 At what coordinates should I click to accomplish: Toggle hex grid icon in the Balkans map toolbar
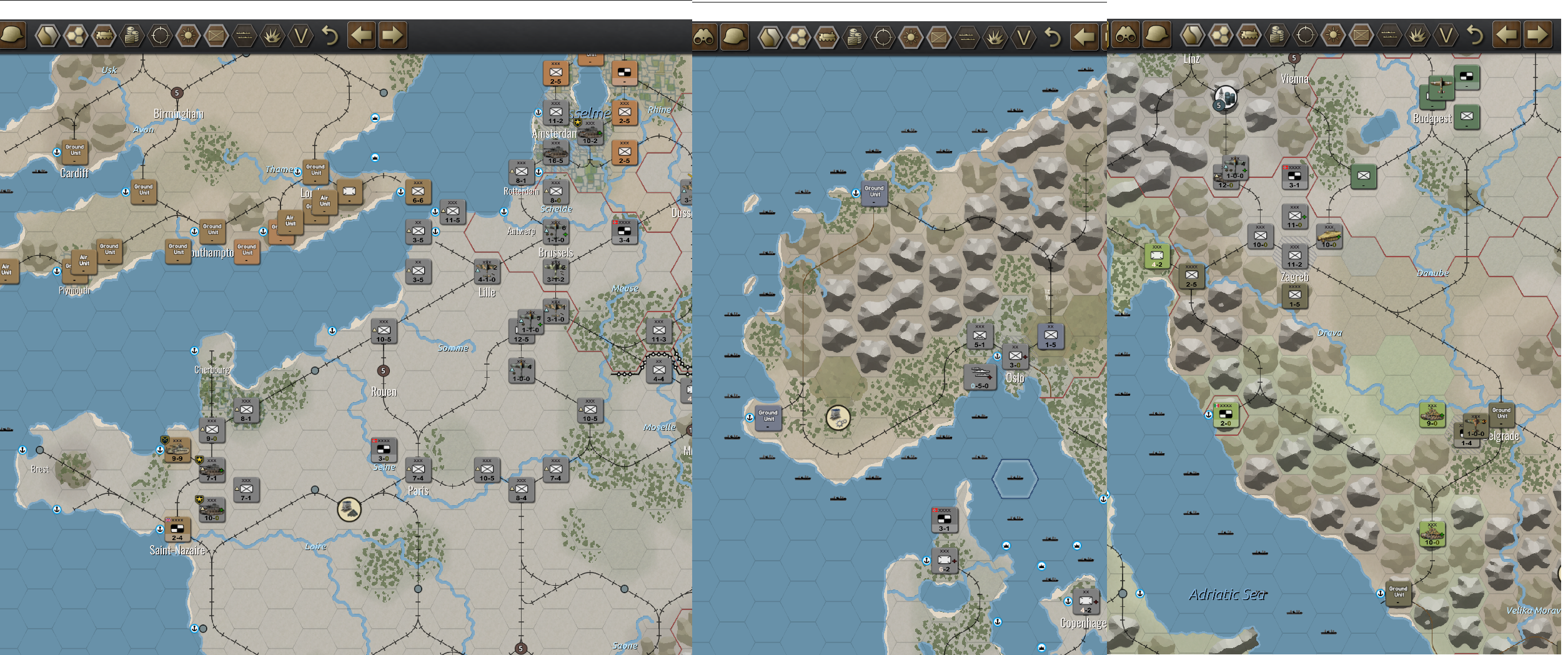pyautogui.click(x=1221, y=36)
